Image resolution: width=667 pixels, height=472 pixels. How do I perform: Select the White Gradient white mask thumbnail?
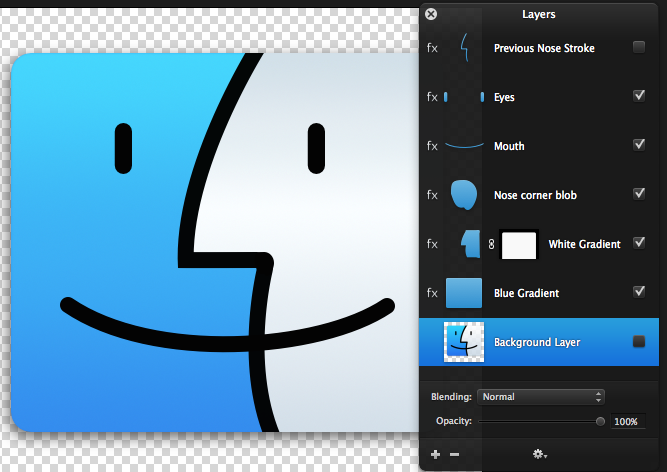click(519, 245)
